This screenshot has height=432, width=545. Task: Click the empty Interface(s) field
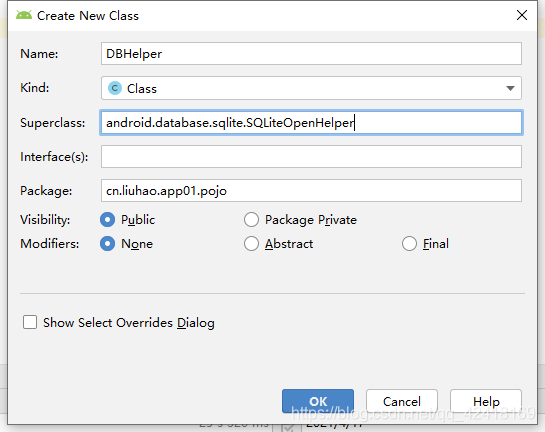point(311,156)
